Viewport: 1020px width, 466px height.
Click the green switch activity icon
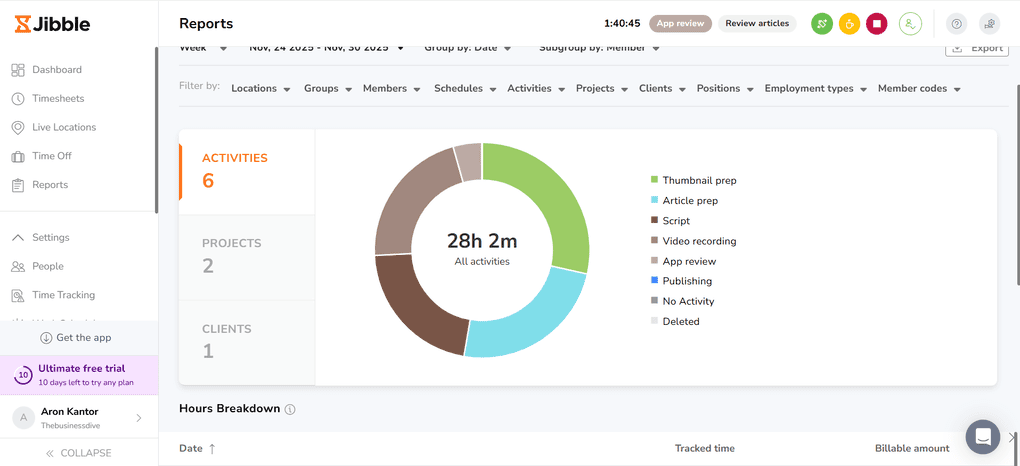(821, 24)
